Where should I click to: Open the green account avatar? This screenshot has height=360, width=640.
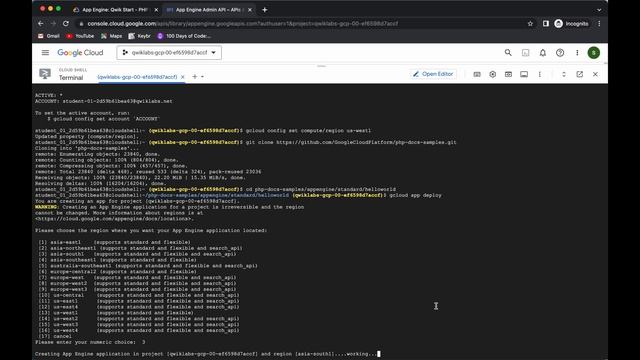pyautogui.click(x=593, y=53)
